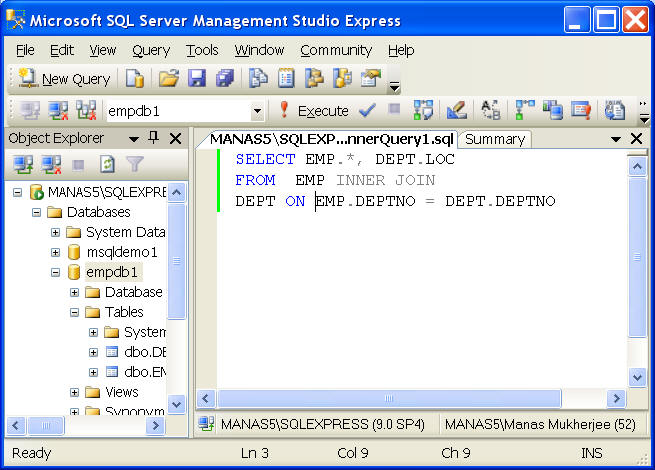Click the Object Explorer vertical scrollbar thumb
Screen dimensions: 655x470
pos(176,261)
